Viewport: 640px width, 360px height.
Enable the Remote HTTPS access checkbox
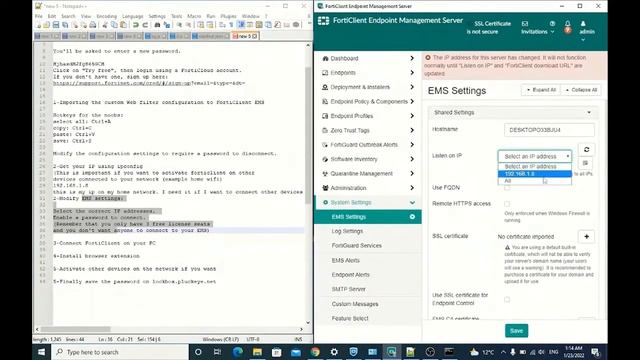507,204
